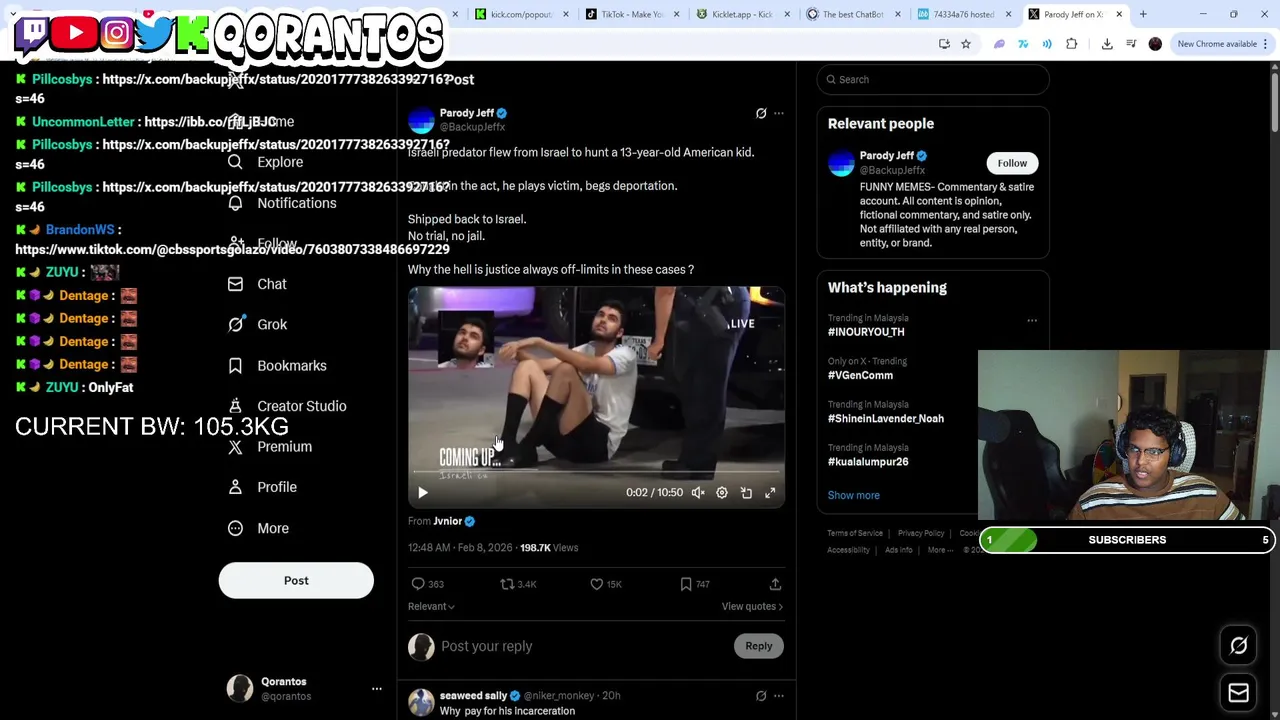The height and width of the screenshot is (720, 1280).
Task: Play the video in the post
Action: pos(422,492)
